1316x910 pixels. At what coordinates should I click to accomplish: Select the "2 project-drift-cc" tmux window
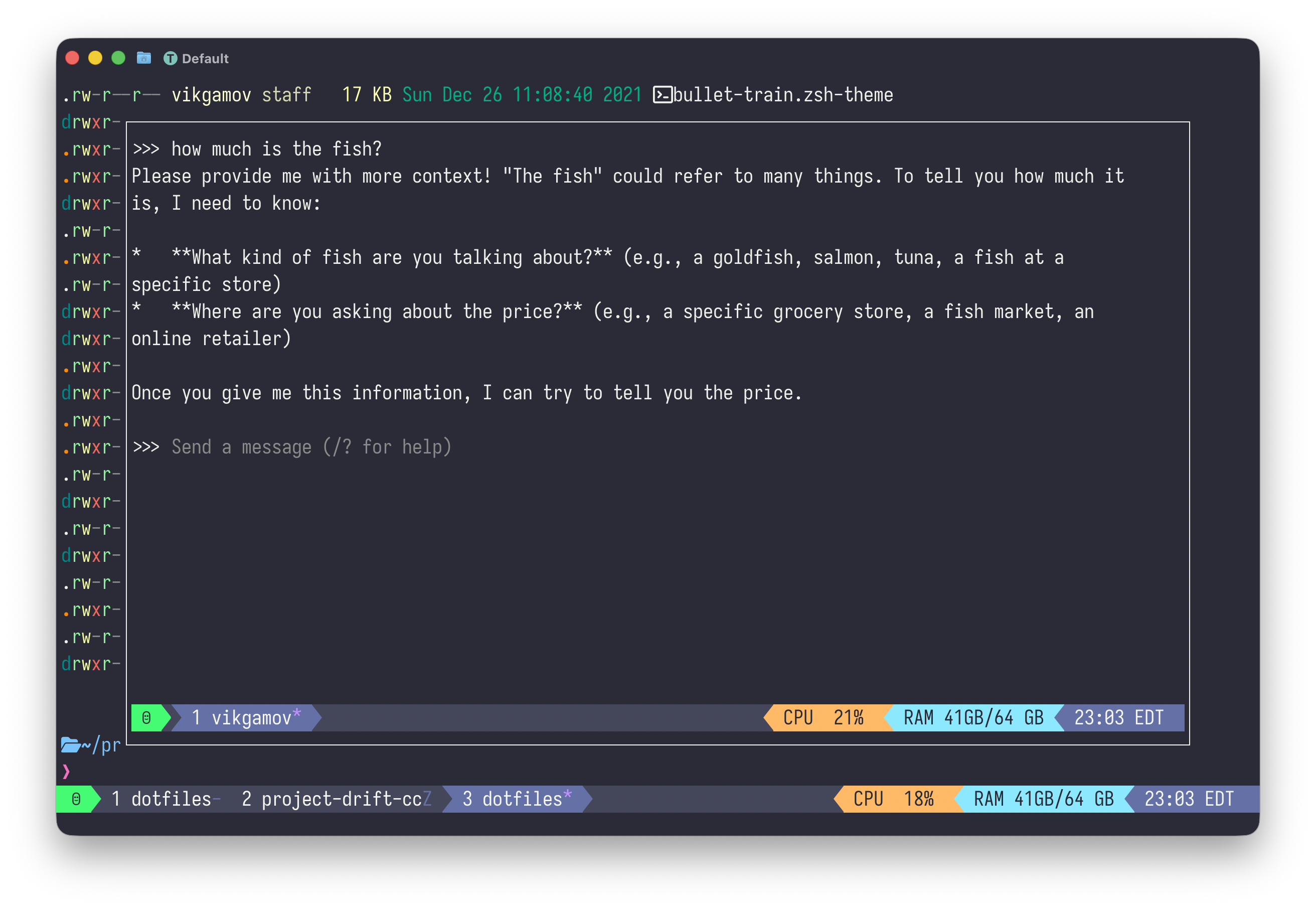(x=335, y=799)
